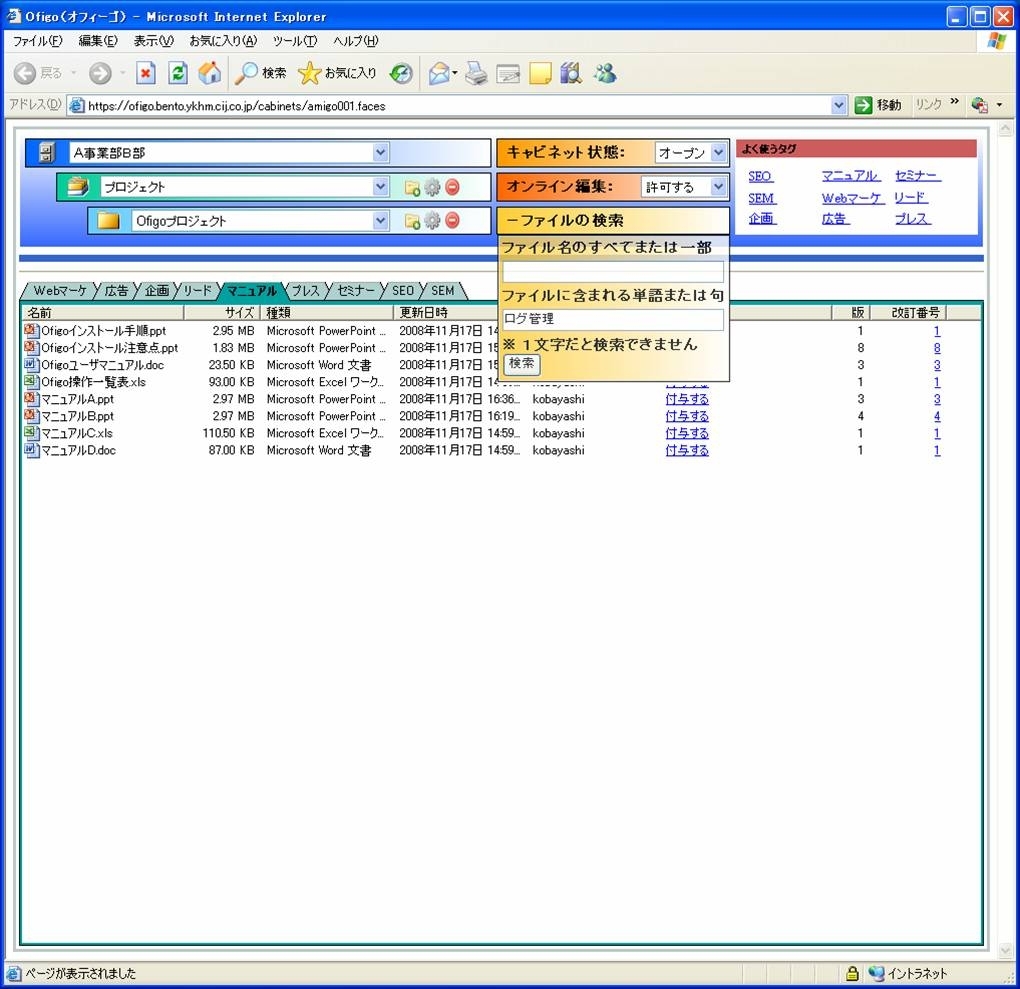Switch to the 企画 tab
1020x989 pixels.
[157, 291]
